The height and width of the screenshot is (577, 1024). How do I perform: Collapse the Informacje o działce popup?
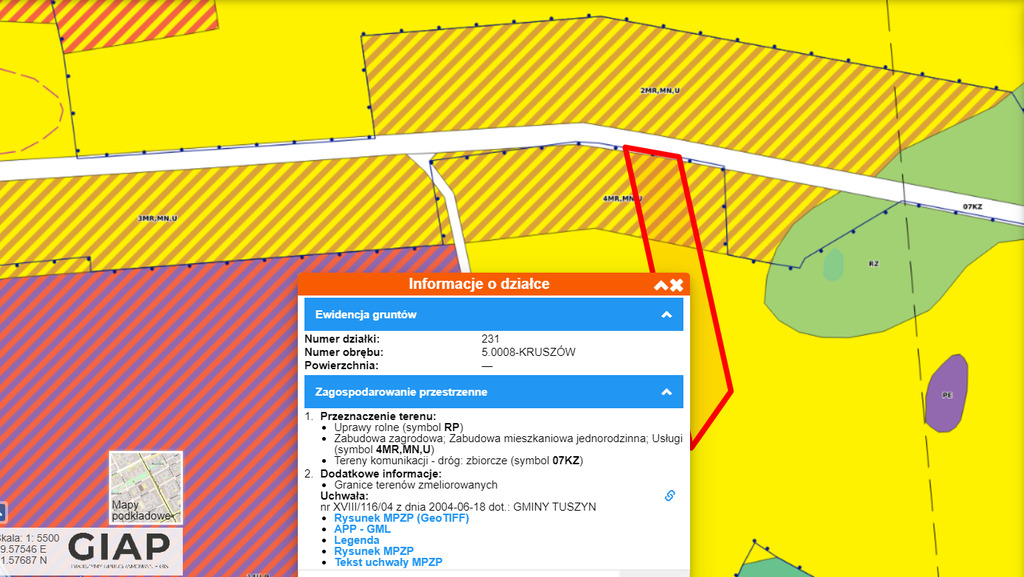[x=660, y=285]
